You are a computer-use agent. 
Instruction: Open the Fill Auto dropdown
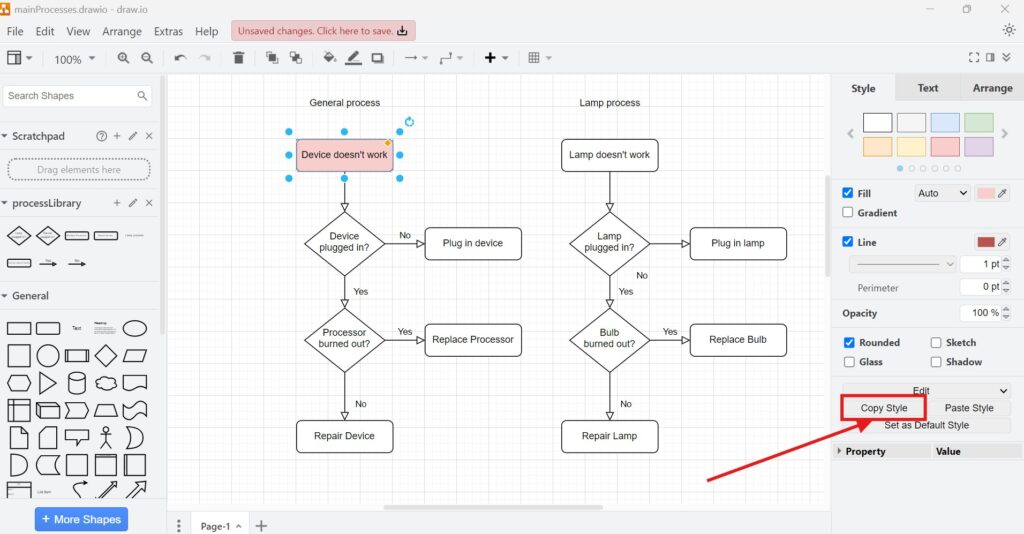pyautogui.click(x=942, y=193)
